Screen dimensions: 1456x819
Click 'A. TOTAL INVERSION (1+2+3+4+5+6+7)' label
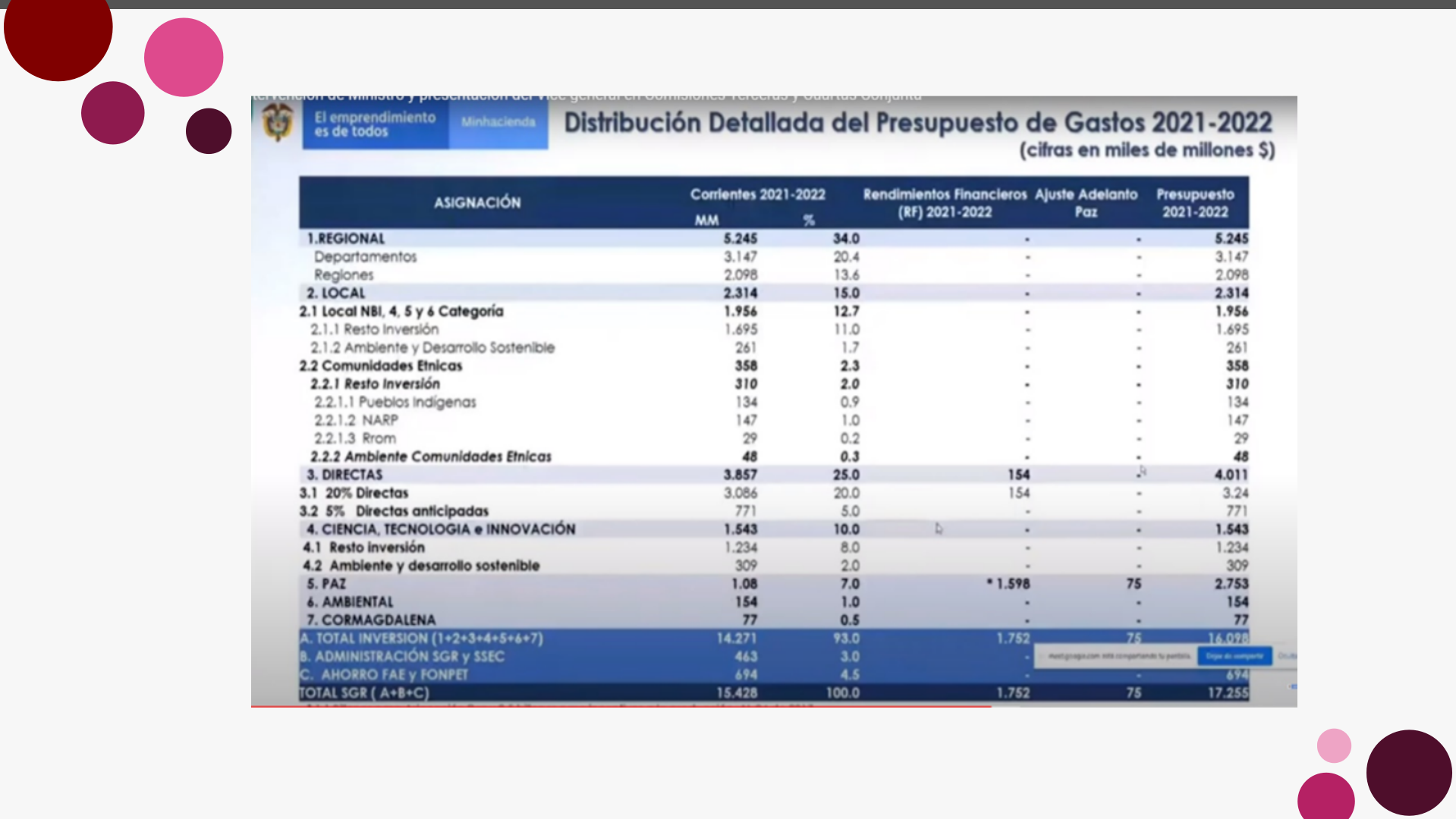tap(422, 639)
